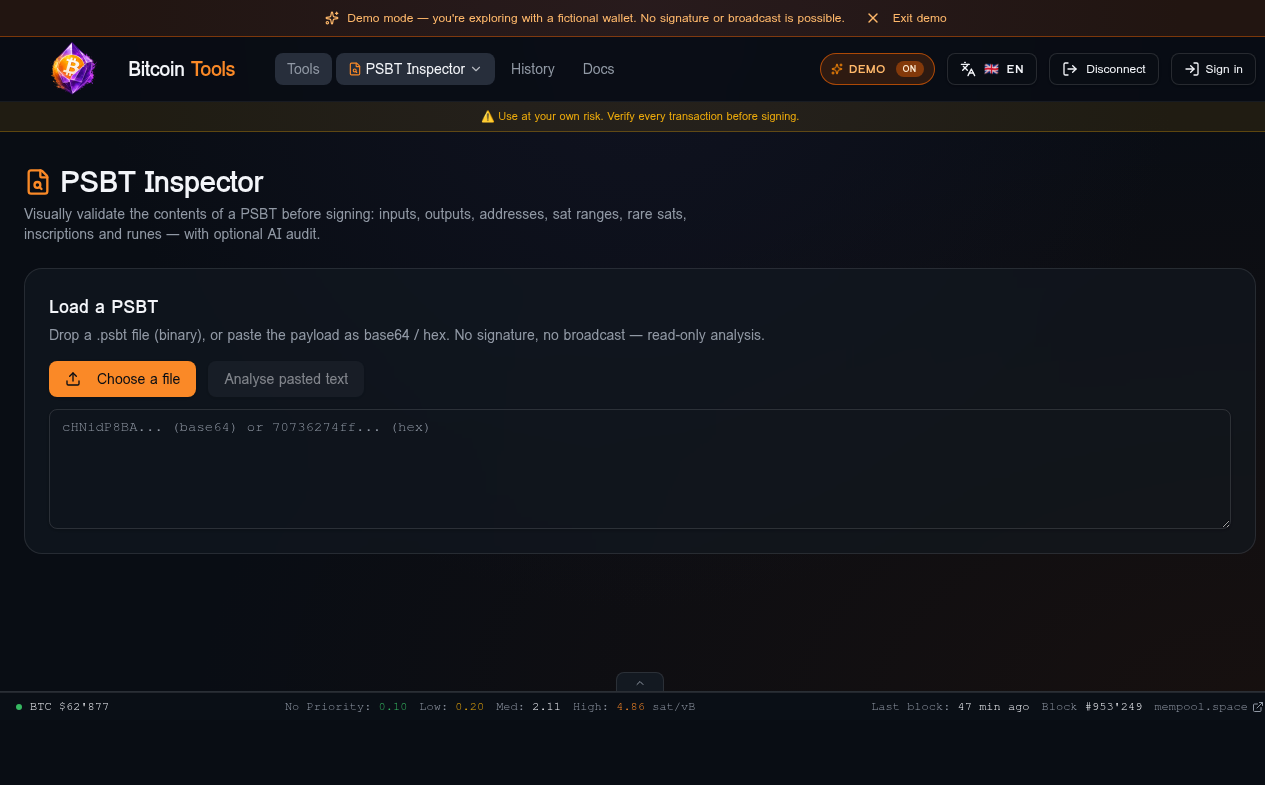The height and width of the screenshot is (785, 1265).
Task: Click Analyse pasted text button
Action: [x=286, y=379]
